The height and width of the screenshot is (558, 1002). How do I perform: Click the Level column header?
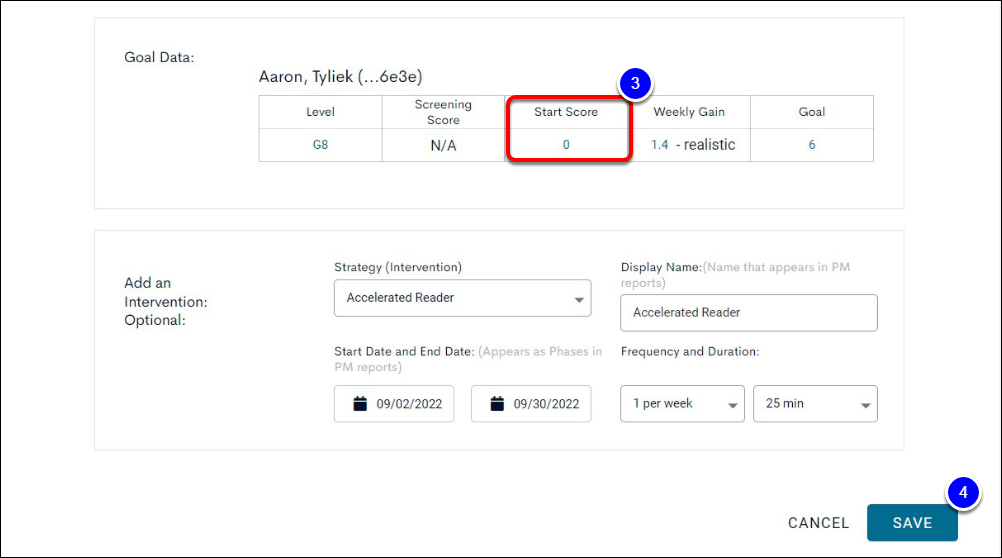coord(320,112)
